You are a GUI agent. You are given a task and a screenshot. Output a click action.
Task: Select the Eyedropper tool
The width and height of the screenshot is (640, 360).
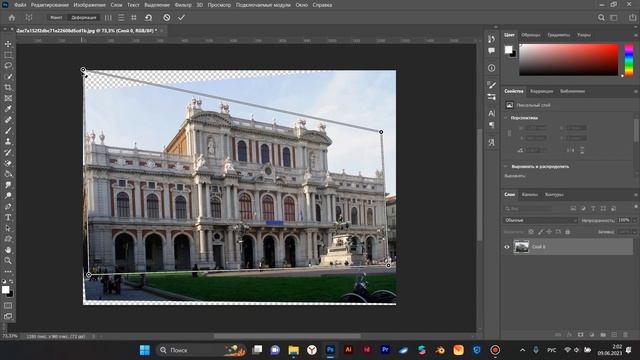pyautogui.click(x=8, y=109)
